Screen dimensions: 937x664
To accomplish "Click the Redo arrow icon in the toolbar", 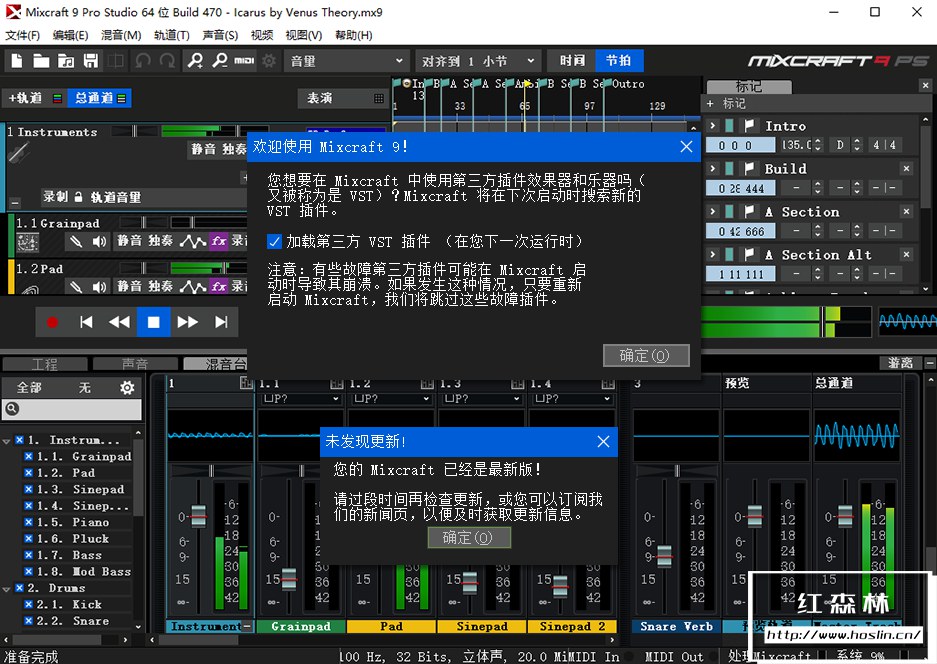I will [x=167, y=60].
